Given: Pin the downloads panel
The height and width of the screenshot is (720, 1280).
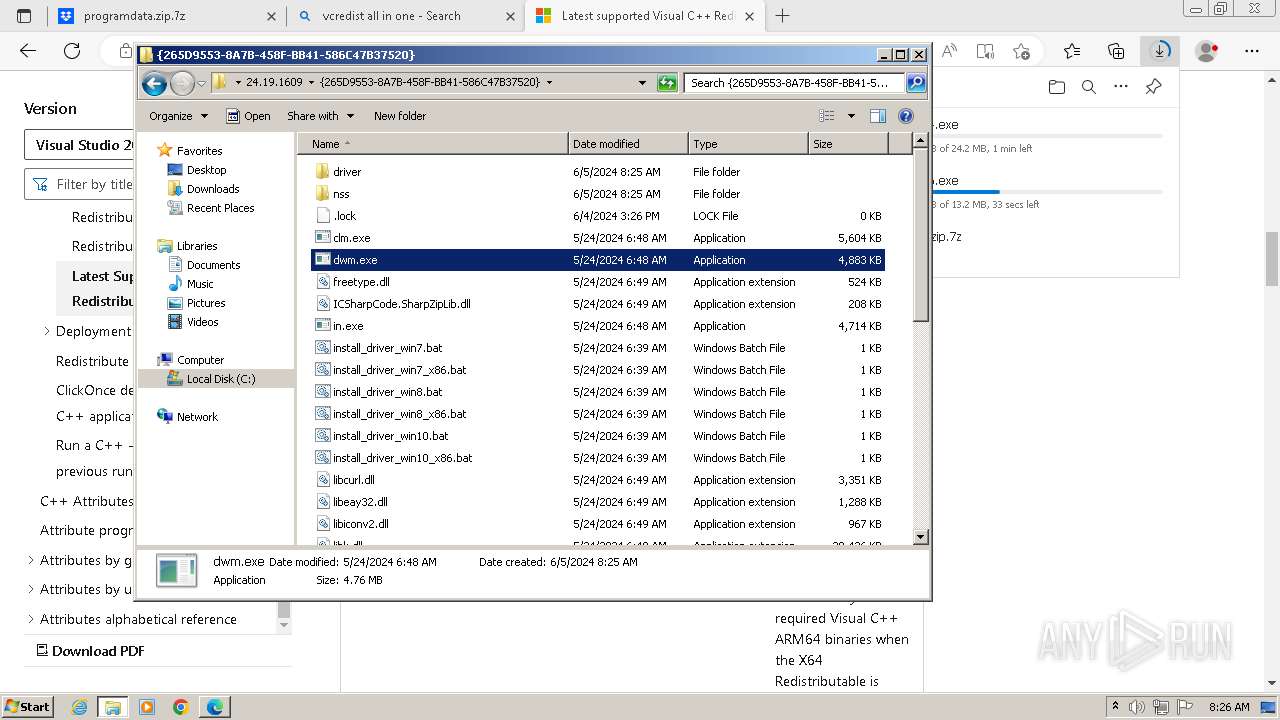Looking at the screenshot, I should (x=1153, y=87).
